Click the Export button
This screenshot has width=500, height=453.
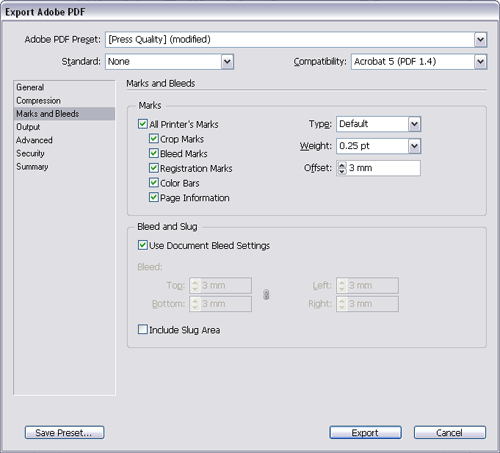(365, 433)
